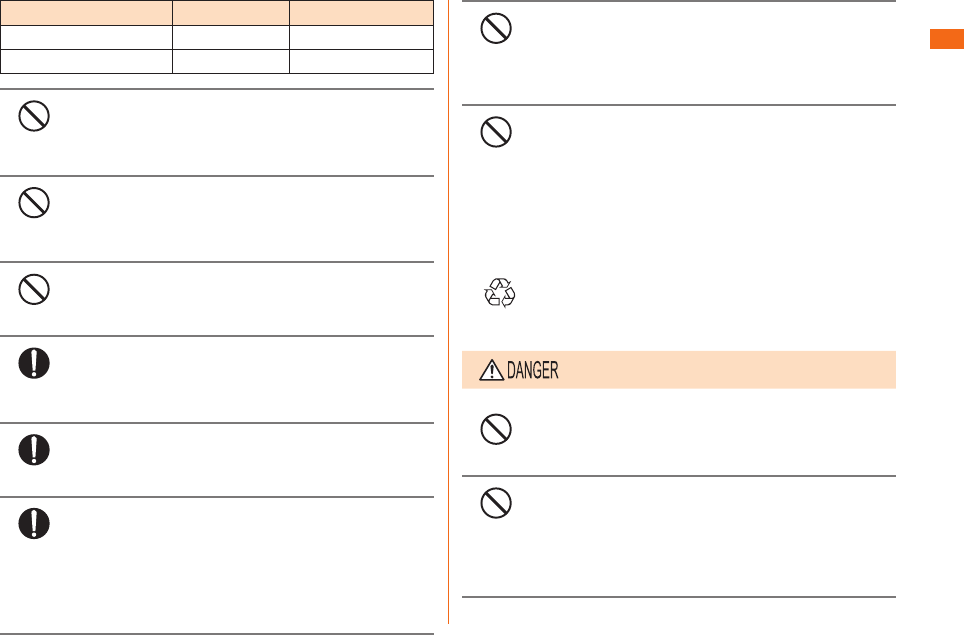This screenshot has width=964, height=635.
Task: Click the recycling arrows symbol
Action: [x=500, y=293]
